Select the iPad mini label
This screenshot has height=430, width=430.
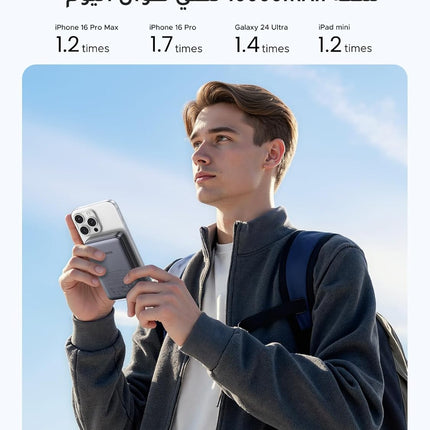point(334,27)
